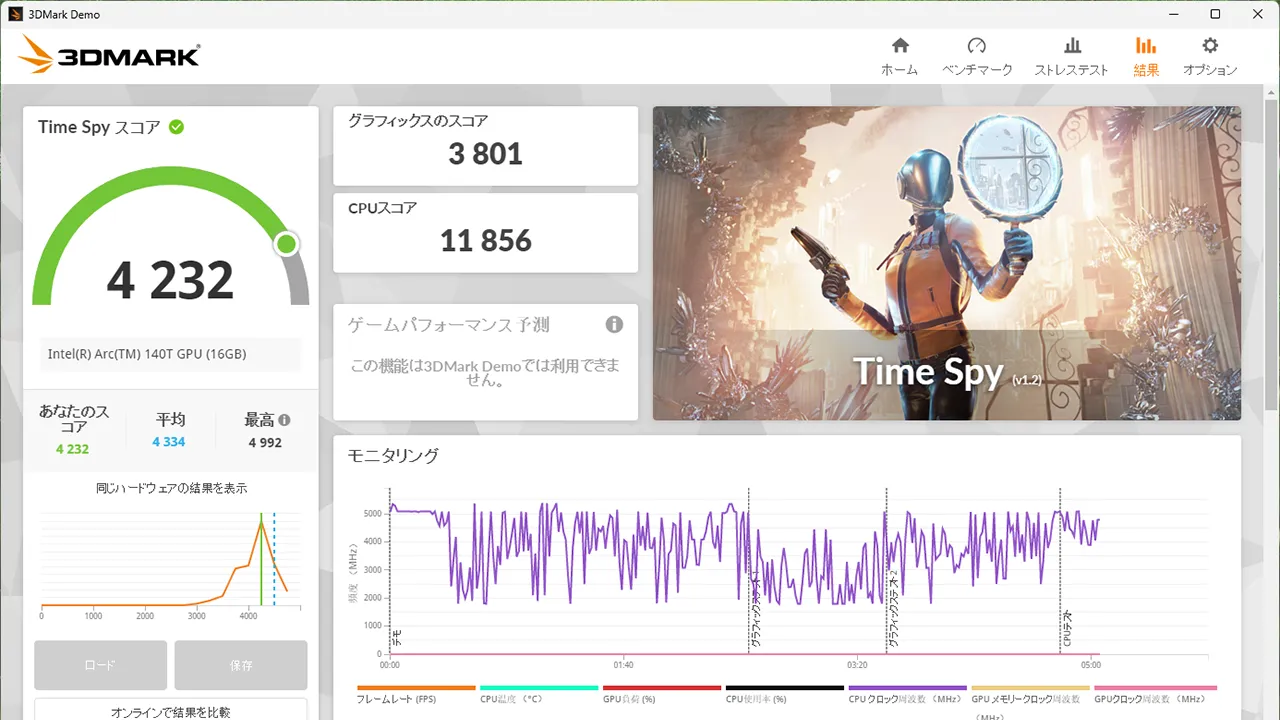Image resolution: width=1280 pixels, height=720 pixels.
Task: Toggle CPU temperature legend swatch
Action: point(539,688)
